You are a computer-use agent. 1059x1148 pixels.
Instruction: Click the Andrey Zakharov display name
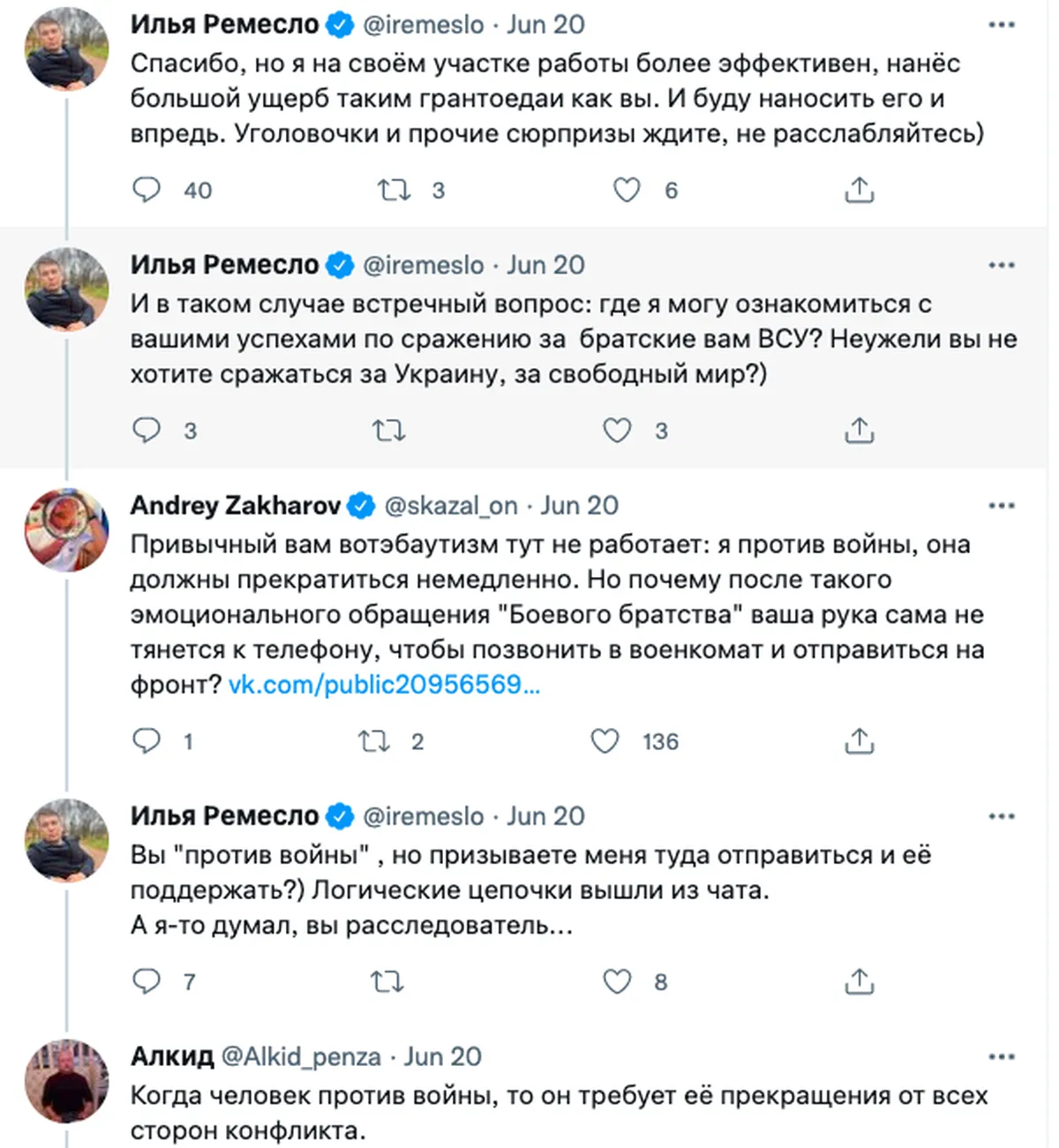click(x=236, y=506)
